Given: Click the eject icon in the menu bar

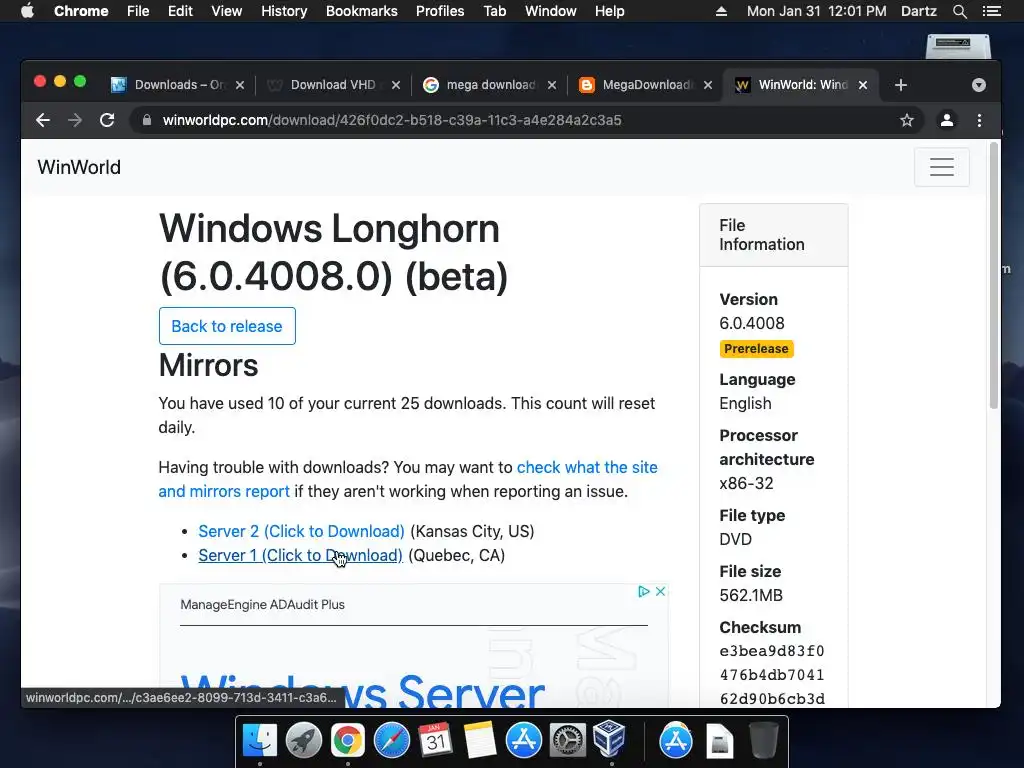Looking at the screenshot, I should (x=721, y=11).
